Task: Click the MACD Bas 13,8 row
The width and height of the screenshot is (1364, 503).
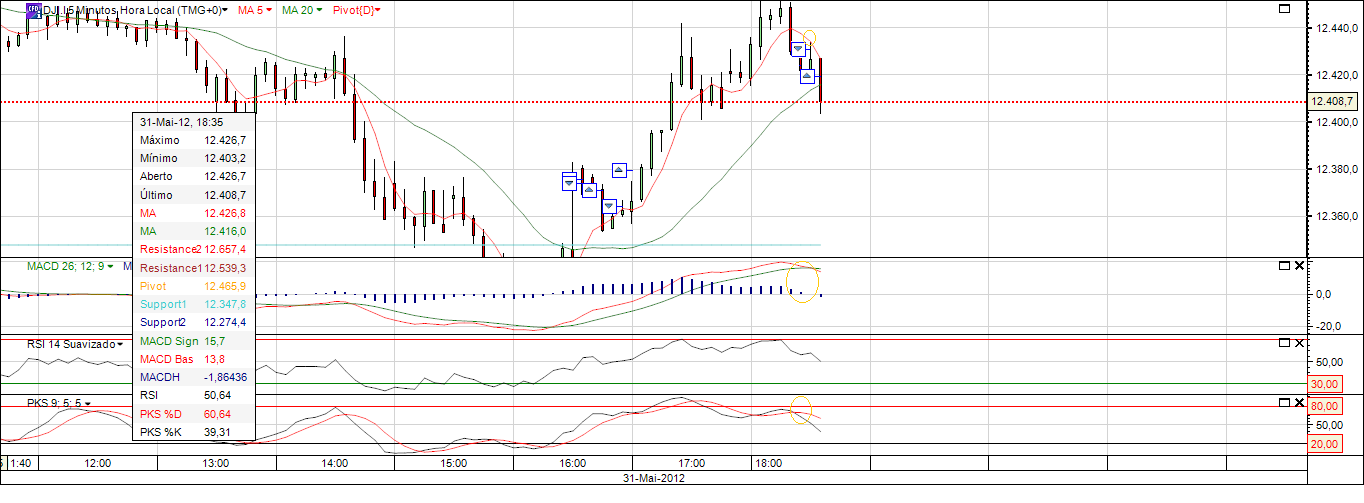Action: [x=194, y=359]
